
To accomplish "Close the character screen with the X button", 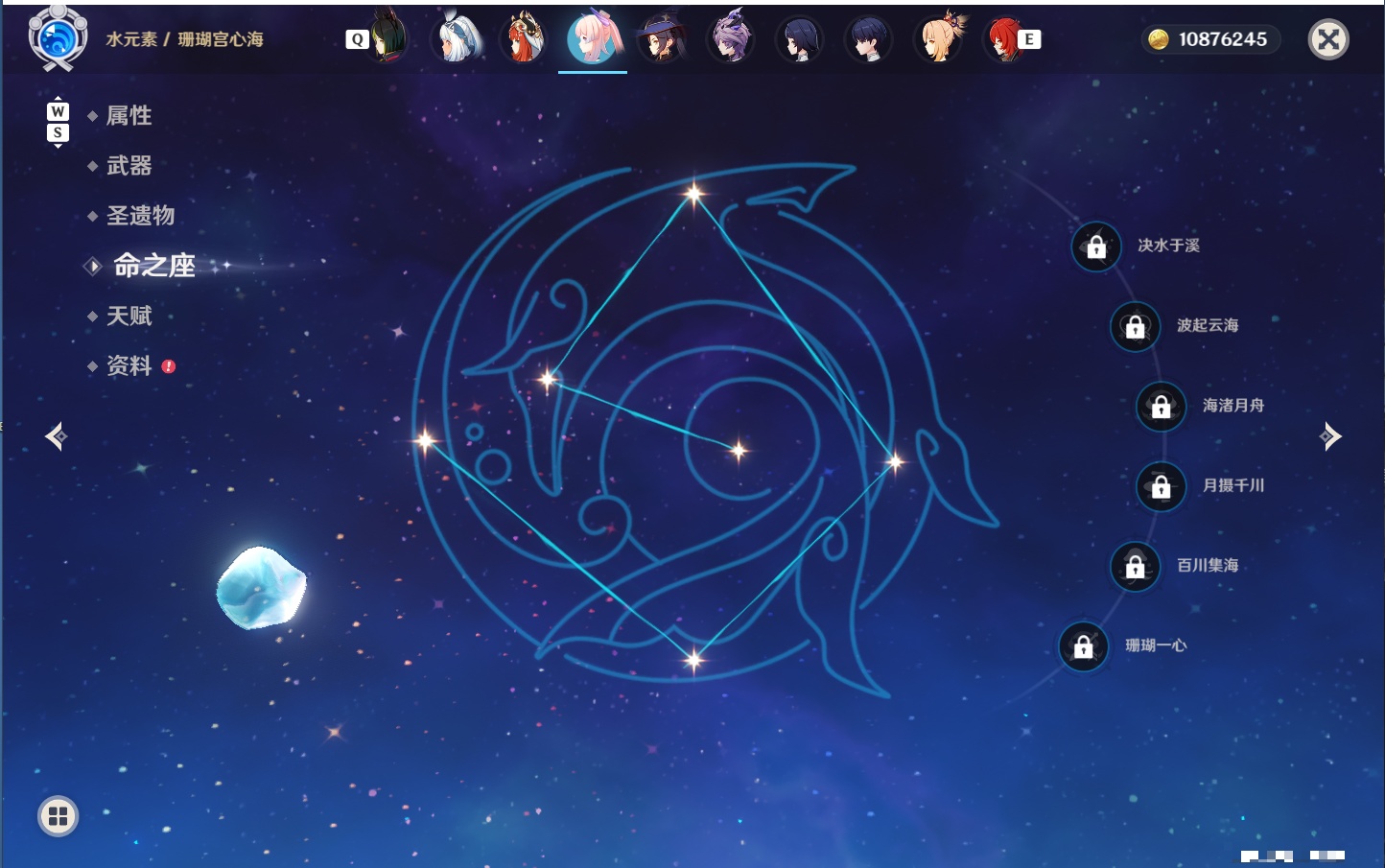I will tap(1328, 39).
